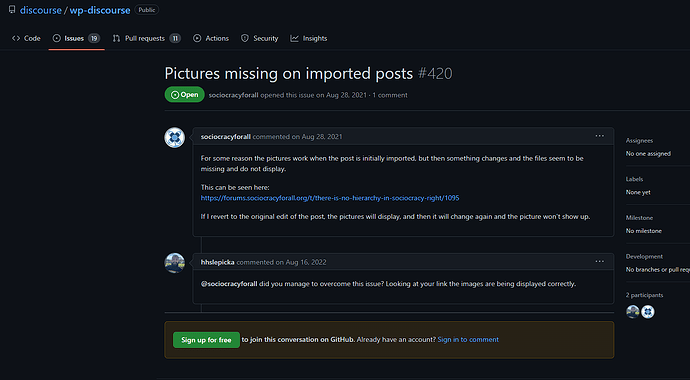Open the wp-discourse repository link
The width and height of the screenshot is (690, 380).
click(100, 10)
